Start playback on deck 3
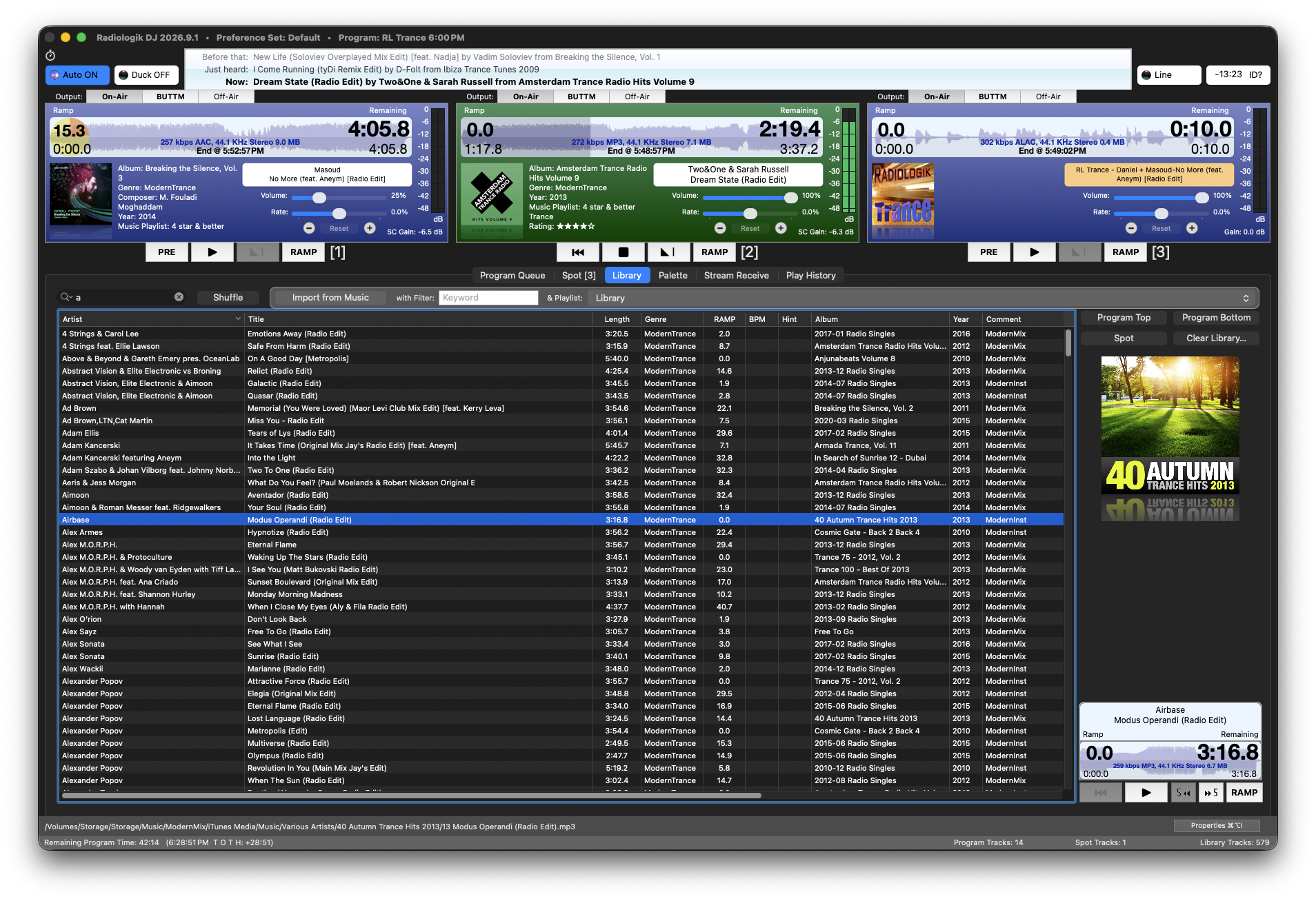Viewport: 1316px width, 901px height. (x=1034, y=252)
